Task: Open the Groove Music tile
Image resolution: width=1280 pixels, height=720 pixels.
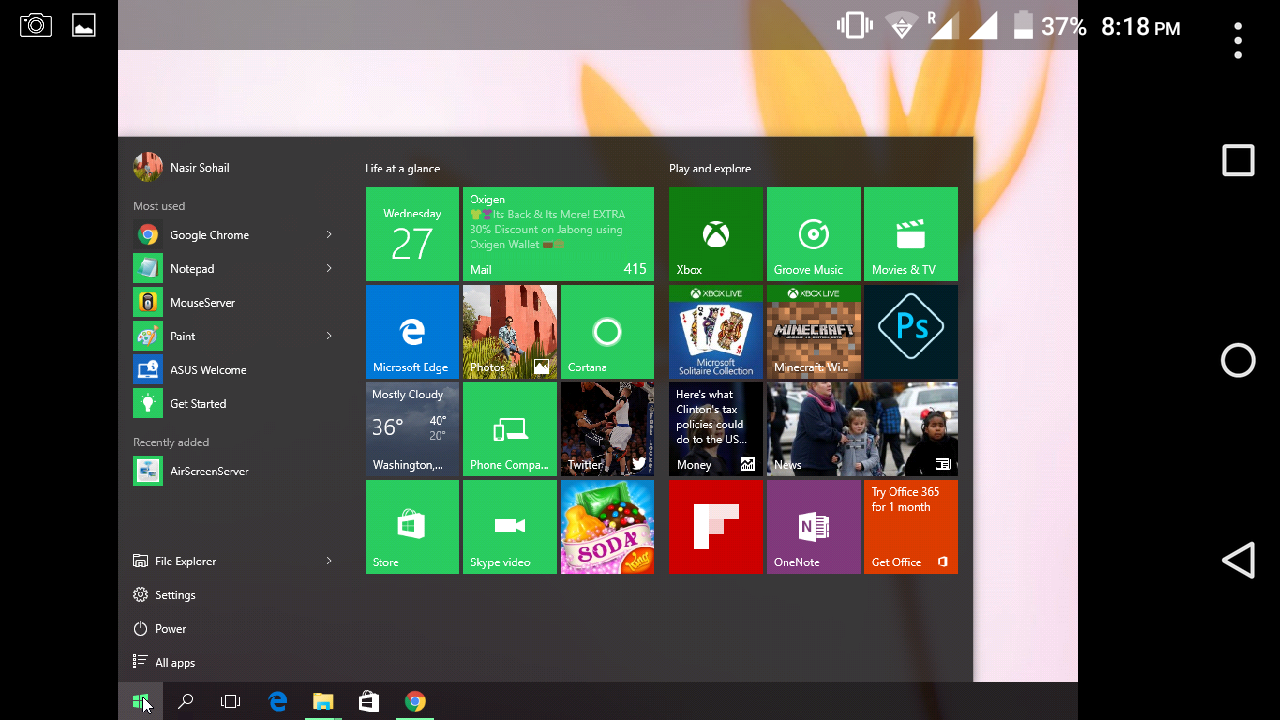Action: pyautogui.click(x=813, y=234)
